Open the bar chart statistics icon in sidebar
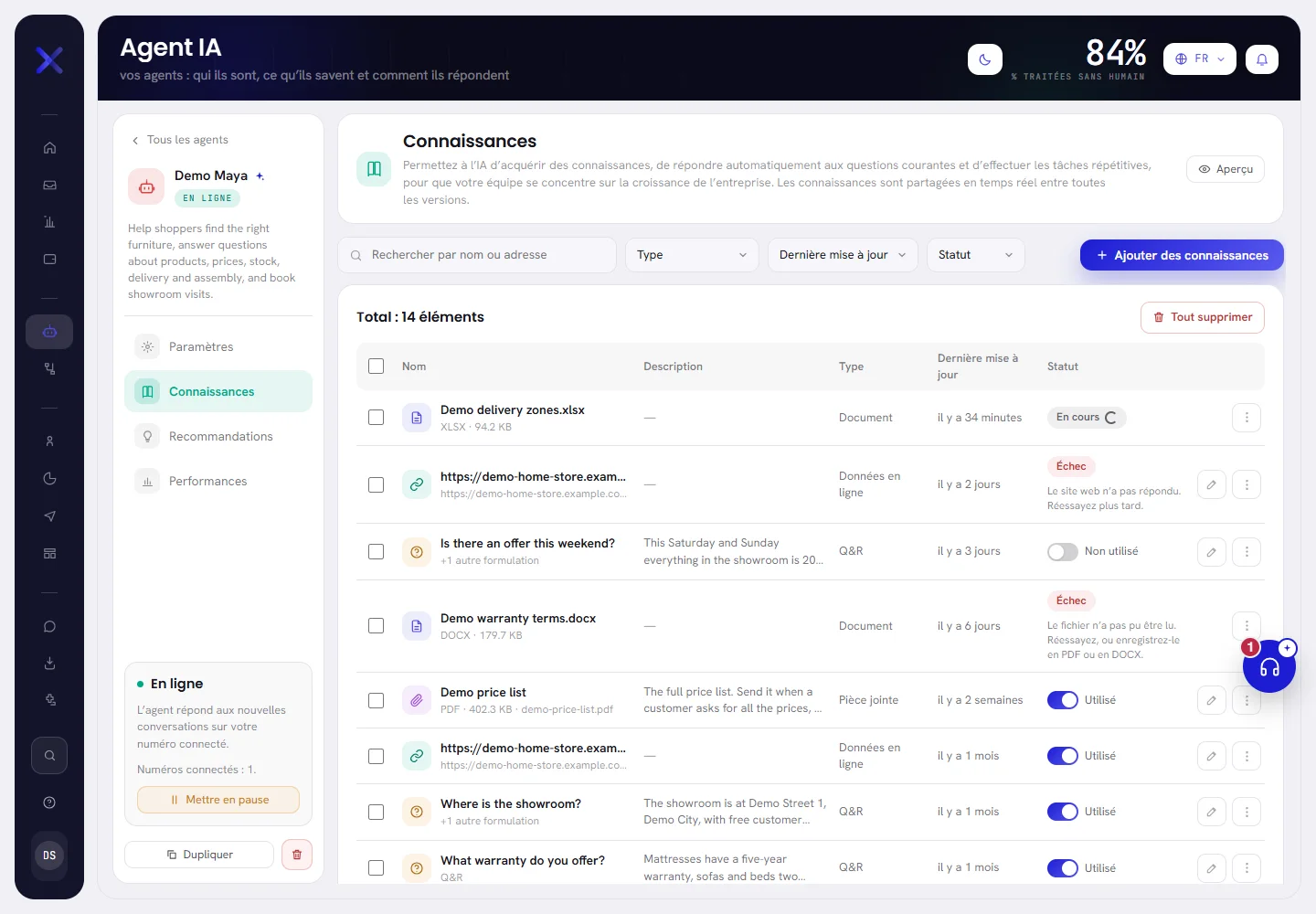Viewport: 1316px width, 914px height. [49, 222]
